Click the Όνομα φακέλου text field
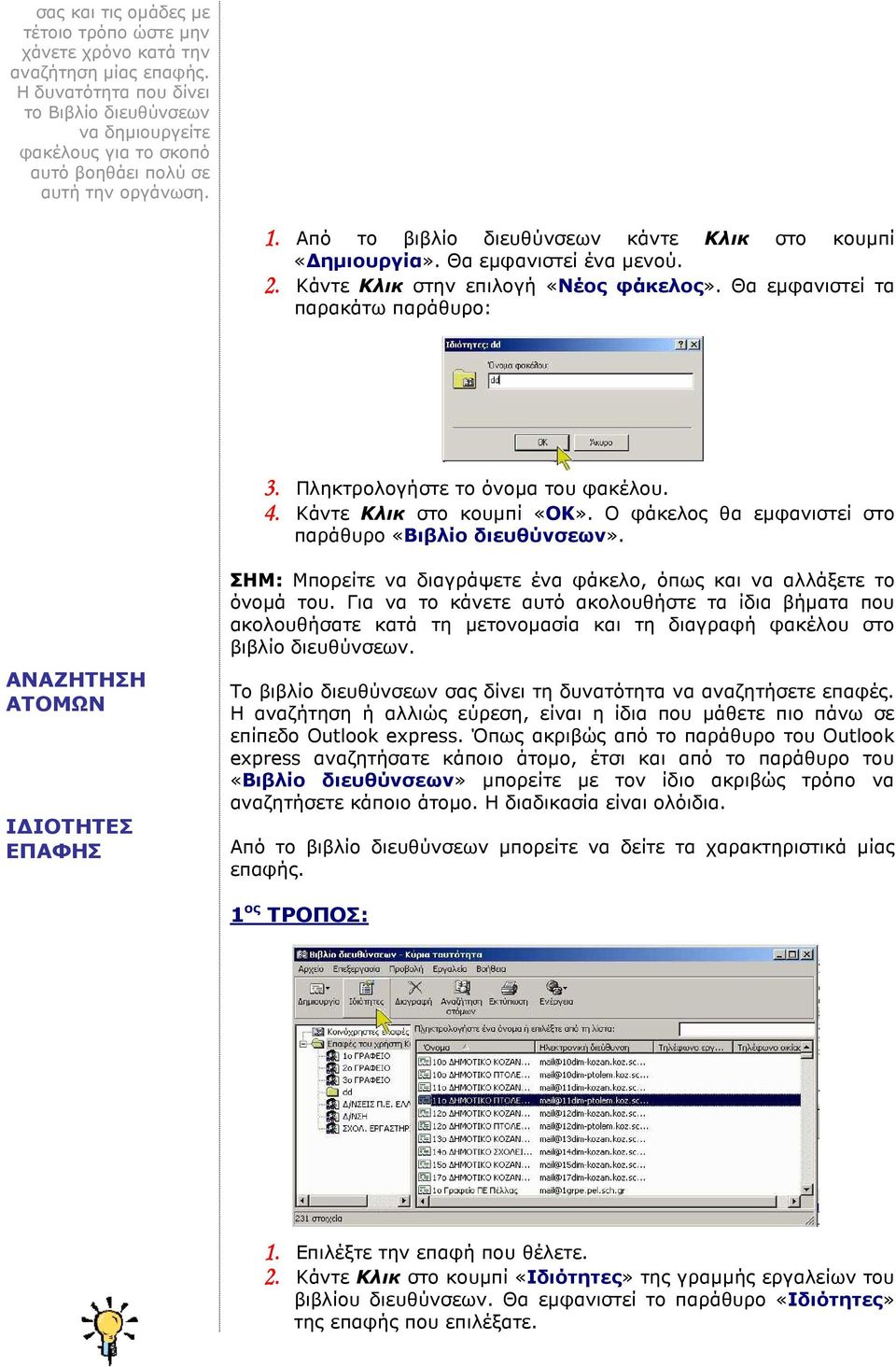Image resolution: width=896 pixels, height=1367 pixels. [x=590, y=381]
